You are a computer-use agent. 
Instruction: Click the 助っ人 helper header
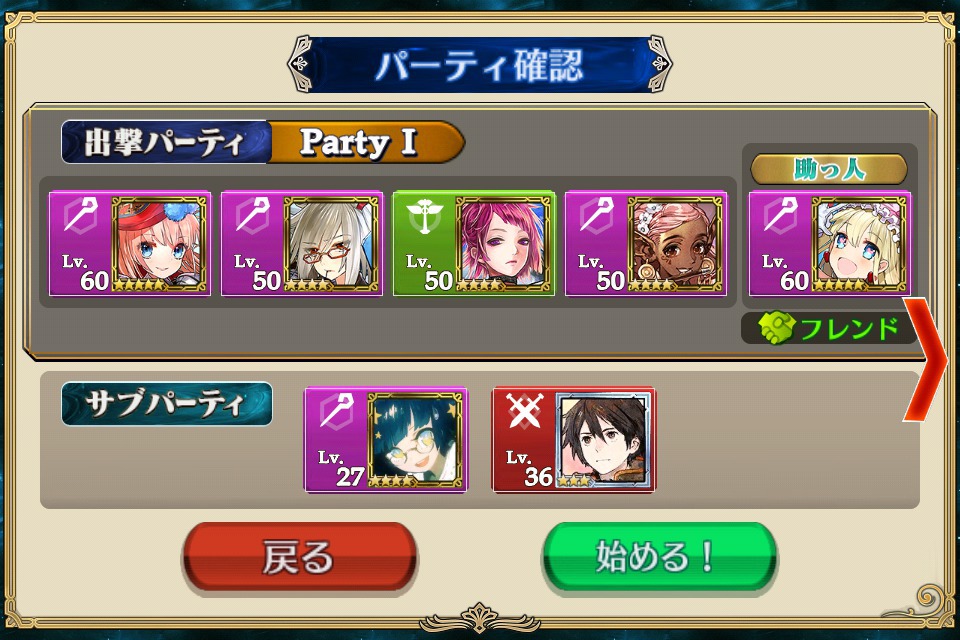(829, 169)
